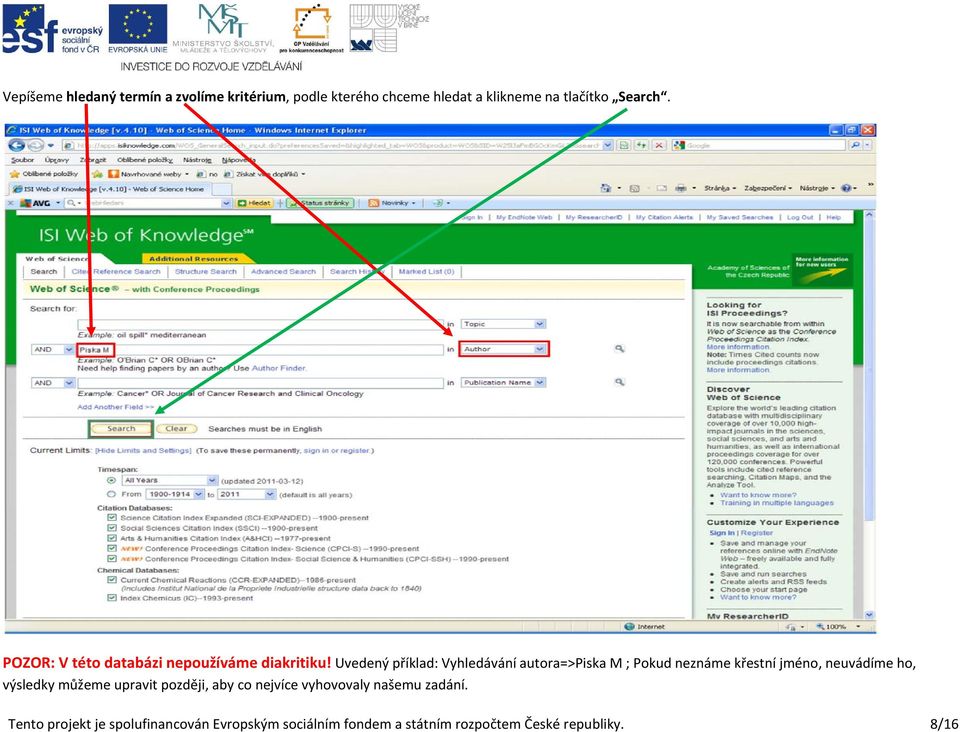Click the browser Forward arrow button
The image size is (960, 732).
coord(36,146)
